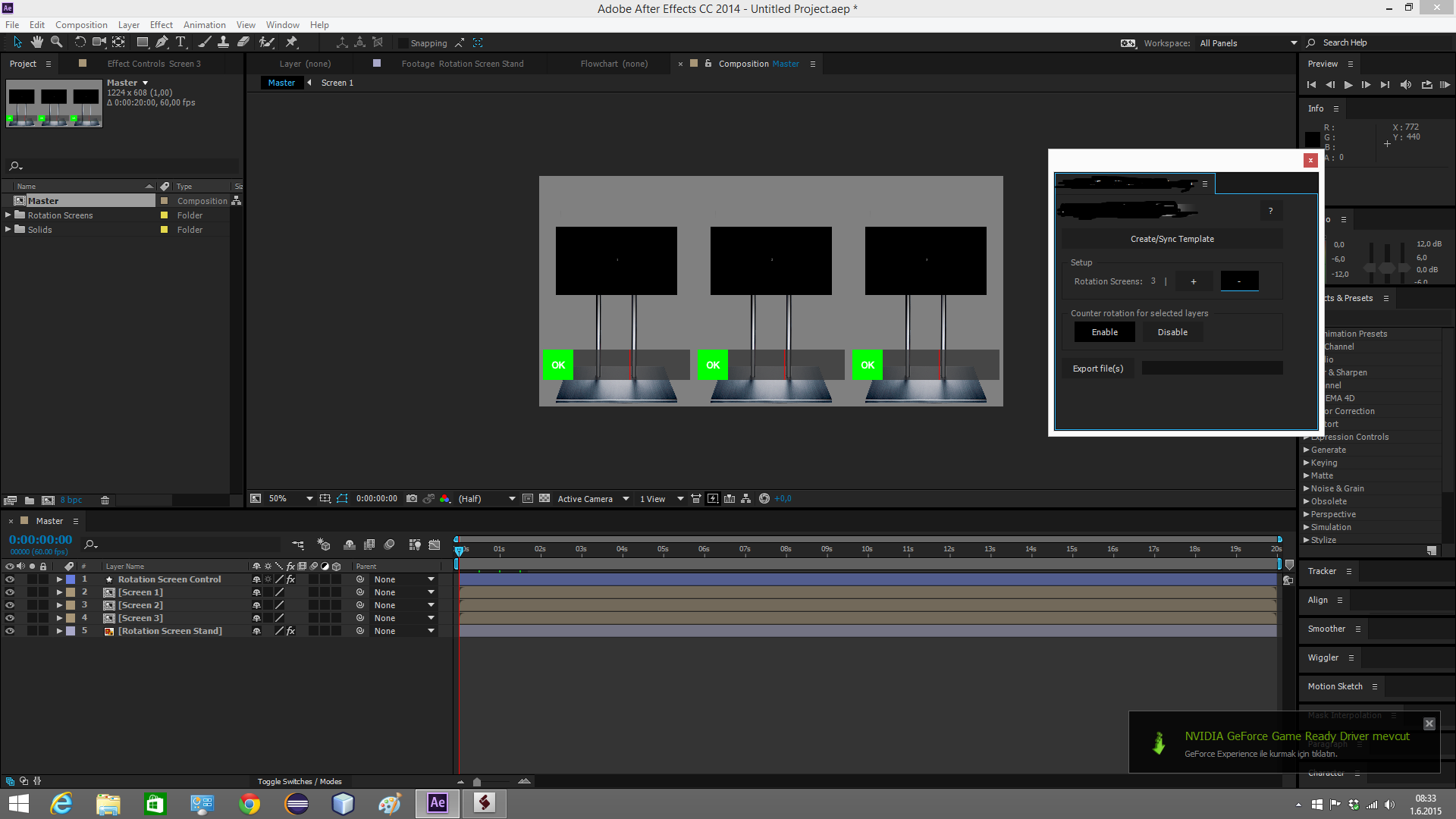Open the Workspace All Panels dropdown
The width and height of the screenshot is (1456, 819).
1247,43
